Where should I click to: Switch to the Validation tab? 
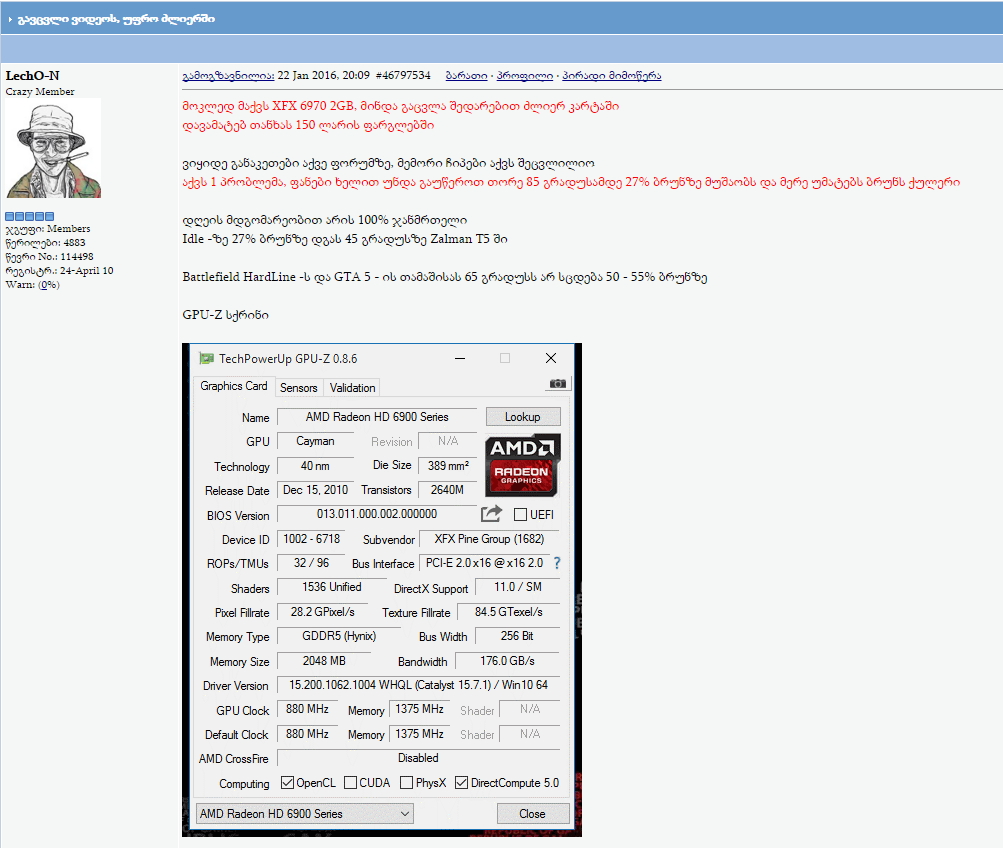coord(352,388)
